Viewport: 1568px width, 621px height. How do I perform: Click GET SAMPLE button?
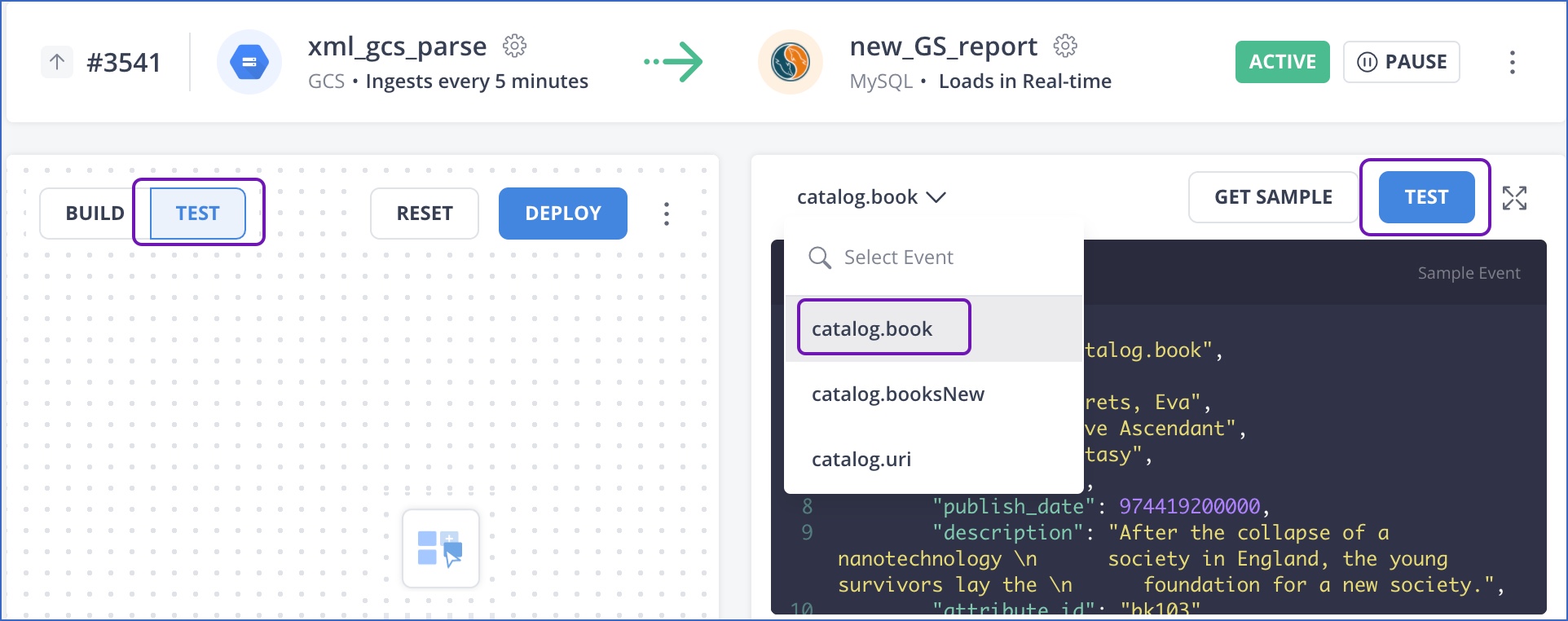coord(1273,197)
